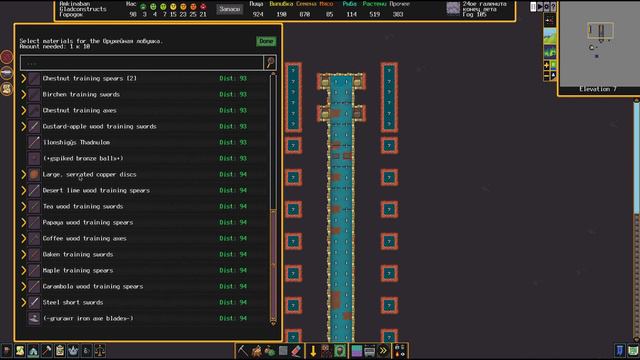Click blue banner icon bottom-right
640x360 pixels.
pos(620,351)
